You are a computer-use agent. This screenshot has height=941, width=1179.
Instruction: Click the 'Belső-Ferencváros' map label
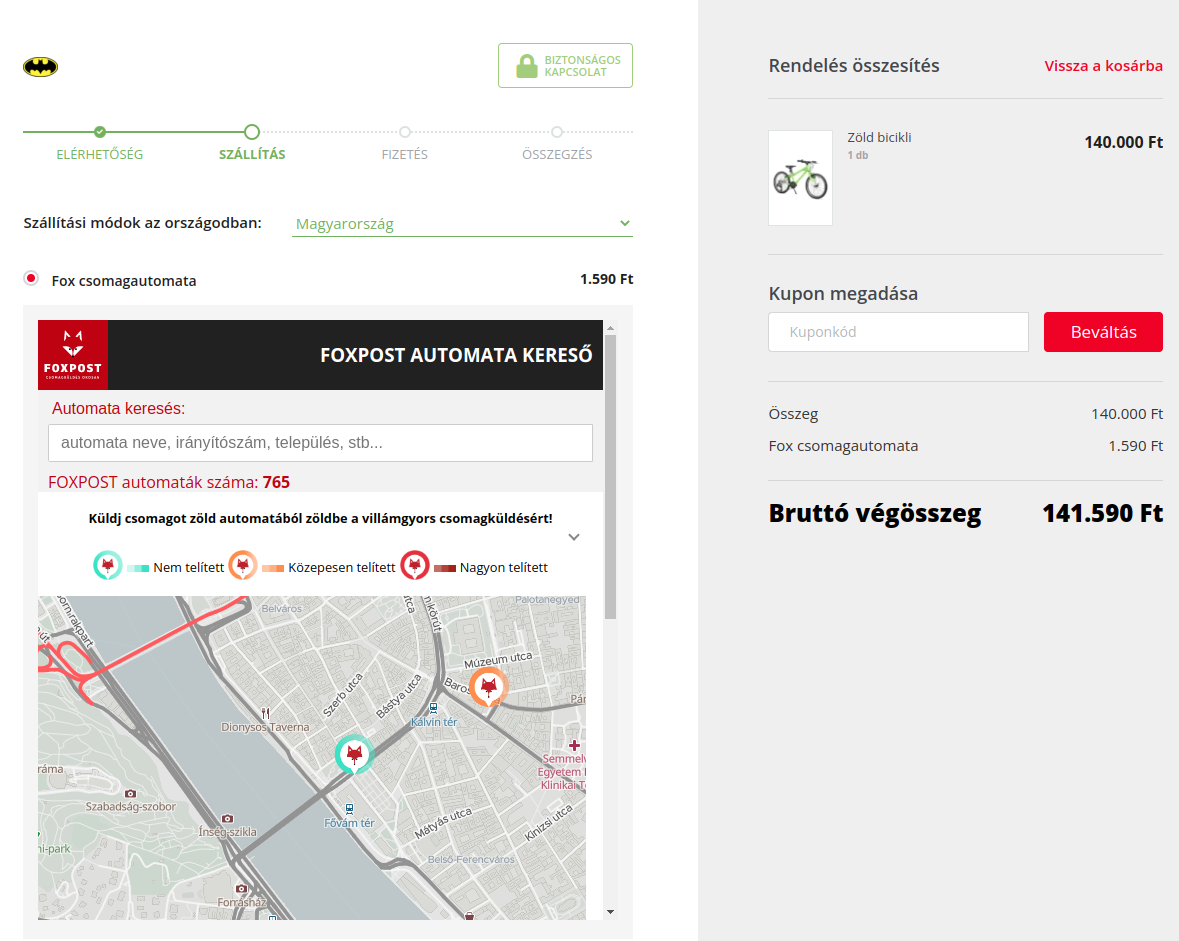click(471, 859)
